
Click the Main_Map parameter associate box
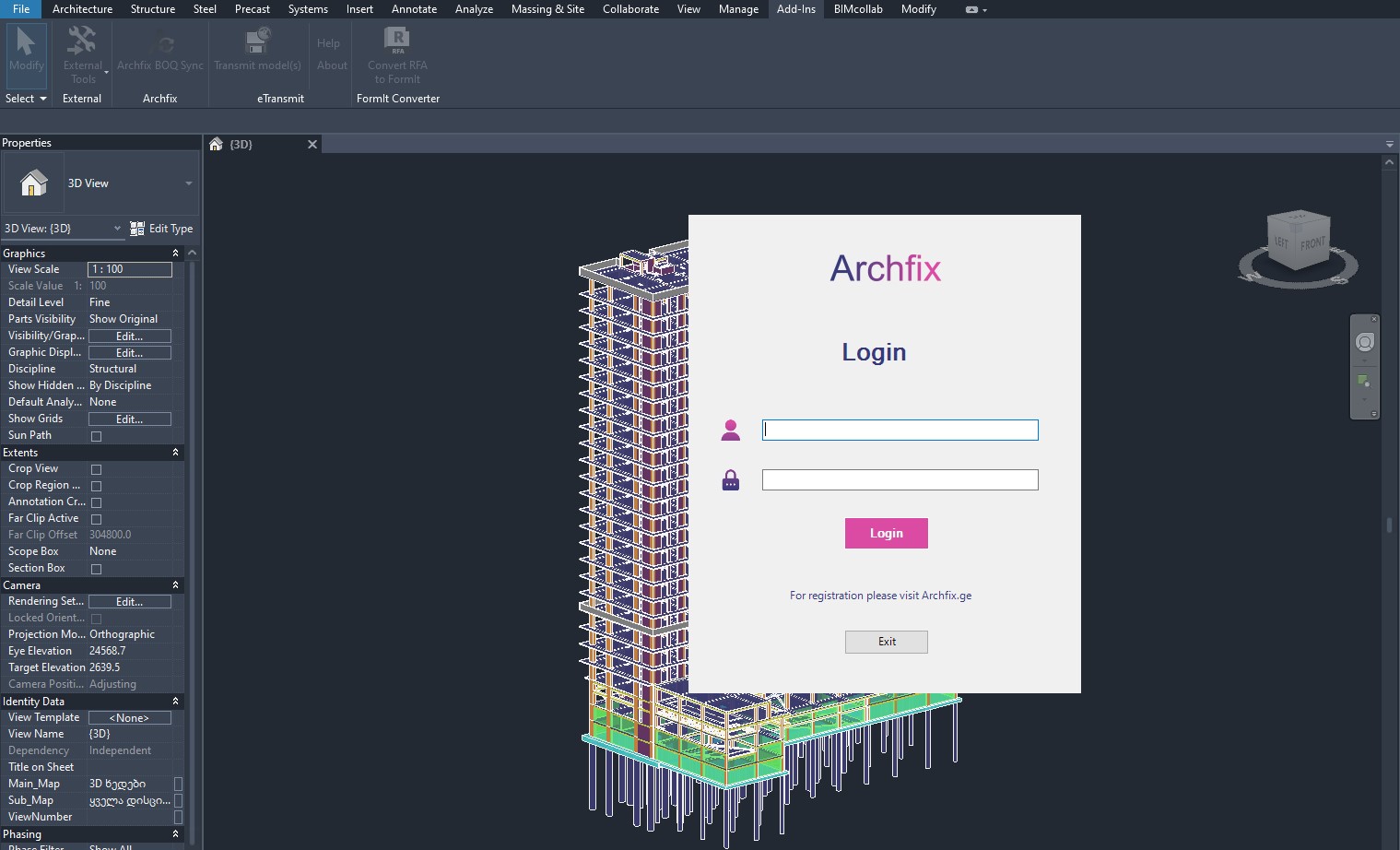click(178, 784)
